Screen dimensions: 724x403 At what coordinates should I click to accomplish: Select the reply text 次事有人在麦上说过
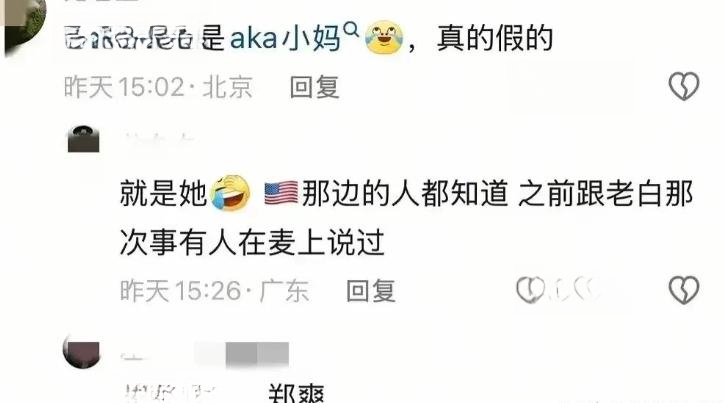coord(252,242)
